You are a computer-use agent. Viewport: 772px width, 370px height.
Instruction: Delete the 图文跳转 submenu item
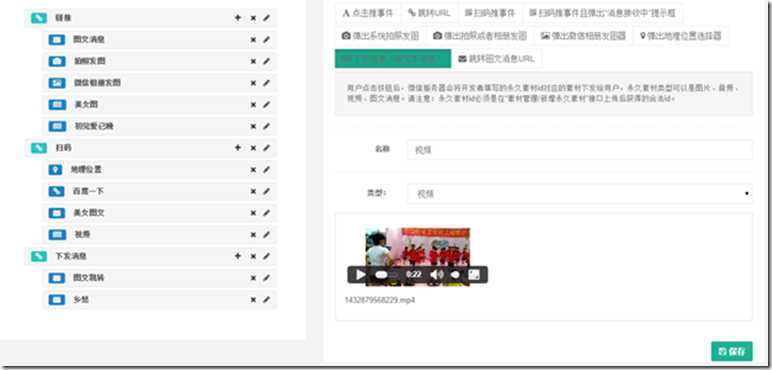[253, 278]
